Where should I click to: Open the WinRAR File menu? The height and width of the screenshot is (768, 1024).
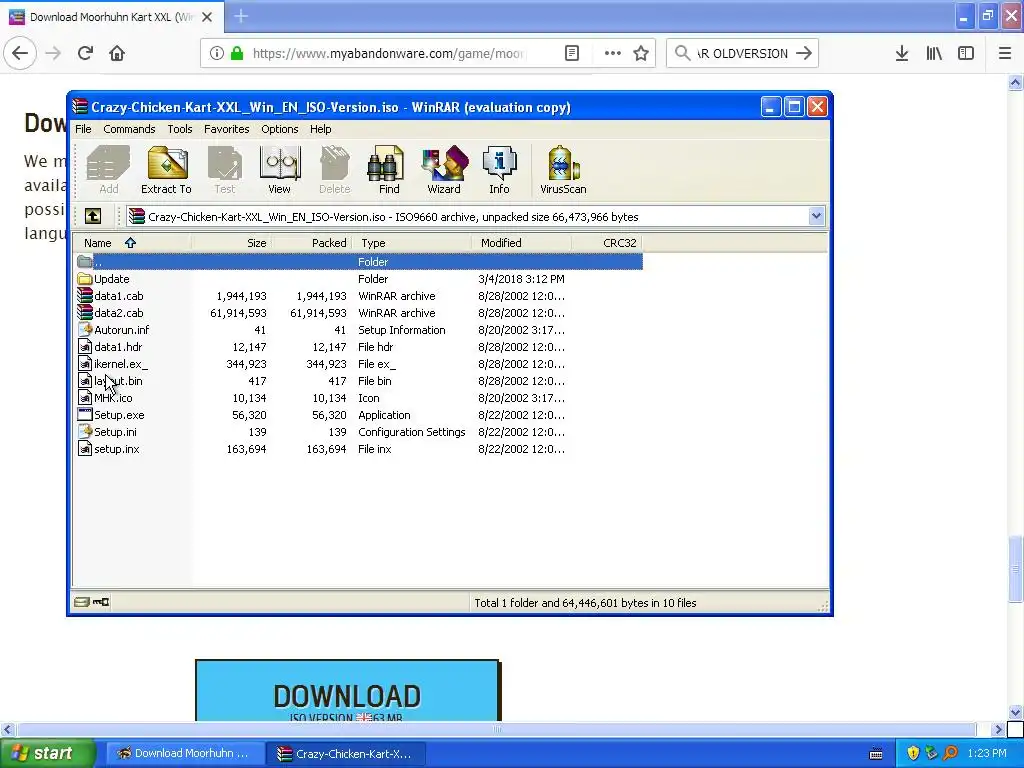click(x=83, y=129)
